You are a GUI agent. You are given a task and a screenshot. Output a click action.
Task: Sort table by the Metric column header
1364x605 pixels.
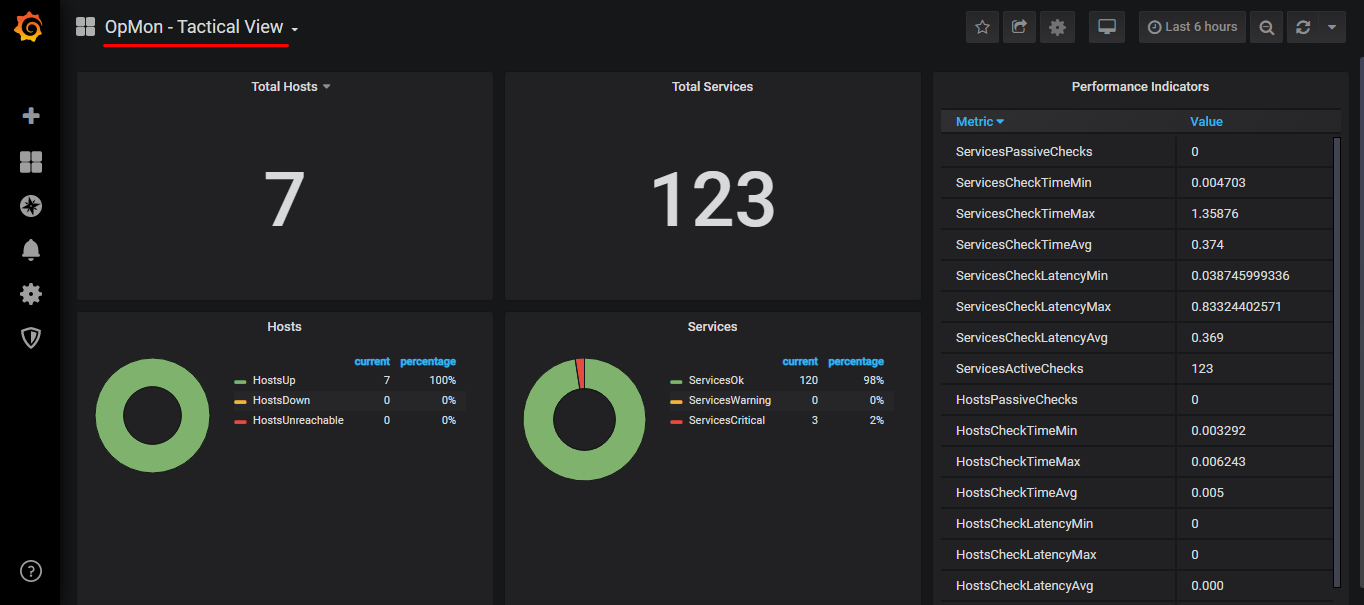click(x=974, y=122)
